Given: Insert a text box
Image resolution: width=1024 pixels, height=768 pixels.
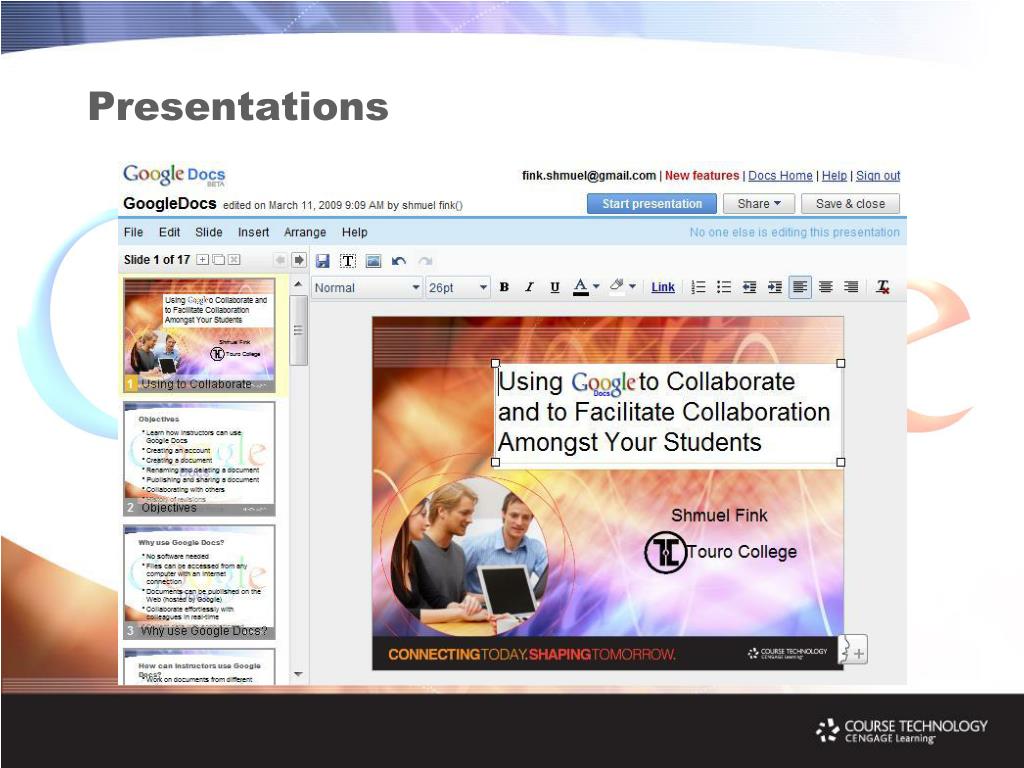Looking at the screenshot, I should click(348, 261).
